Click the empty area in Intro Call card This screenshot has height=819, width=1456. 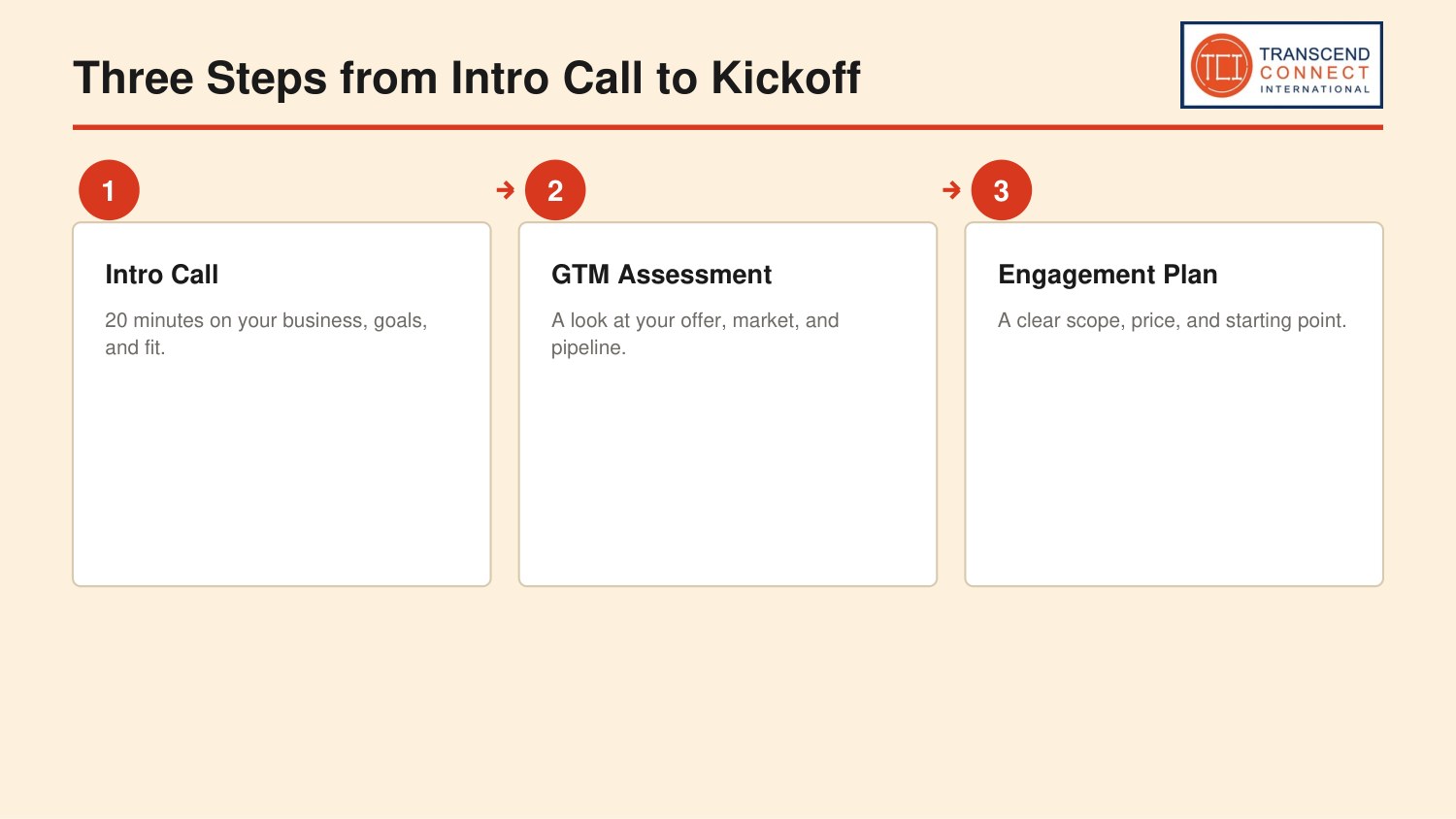pos(281,471)
